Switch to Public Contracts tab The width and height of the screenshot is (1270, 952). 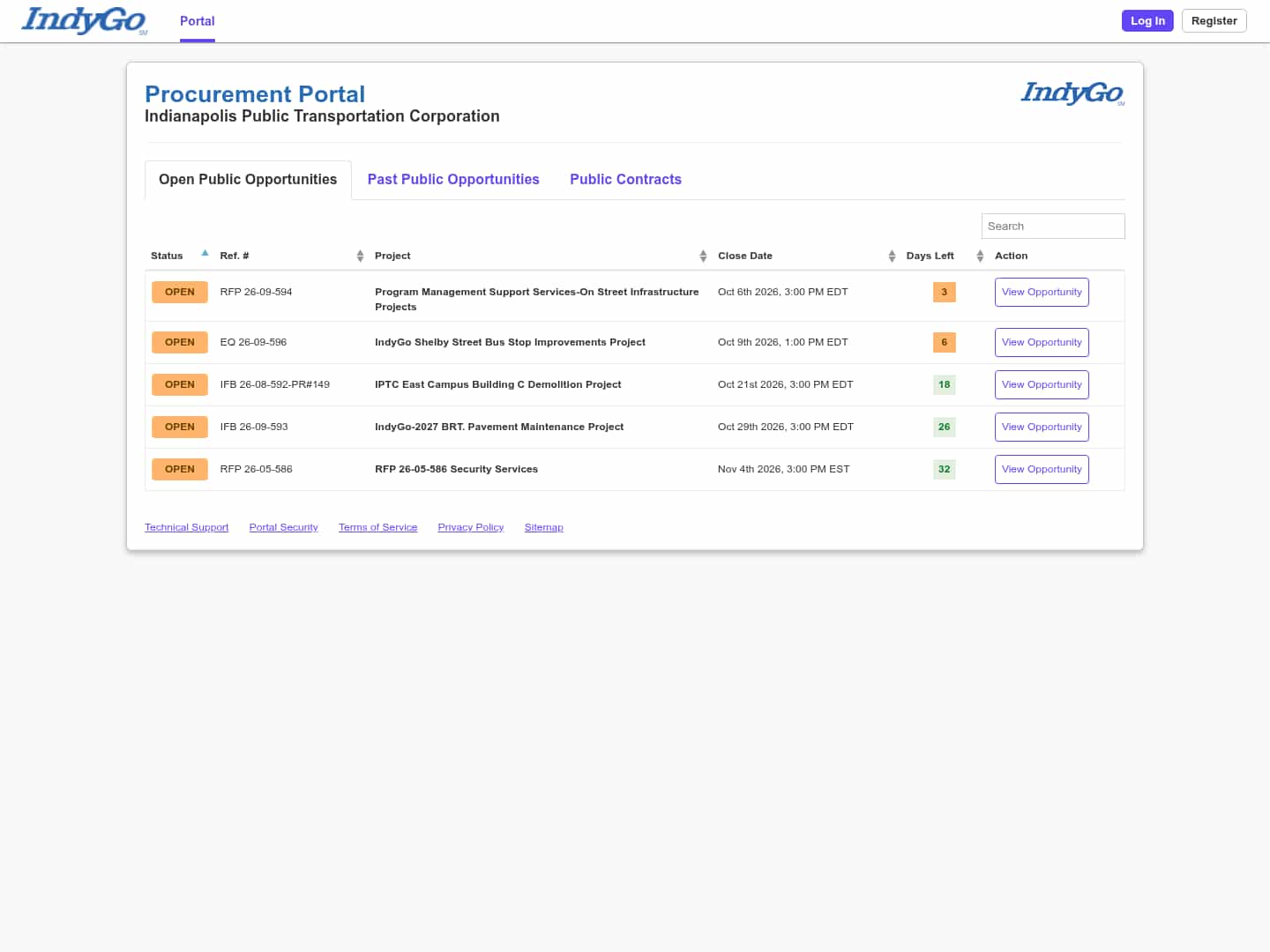625,180
